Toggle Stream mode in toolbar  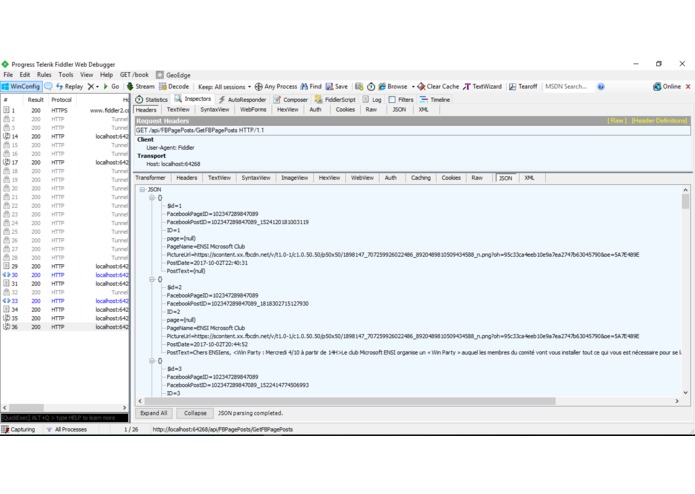[141, 86]
